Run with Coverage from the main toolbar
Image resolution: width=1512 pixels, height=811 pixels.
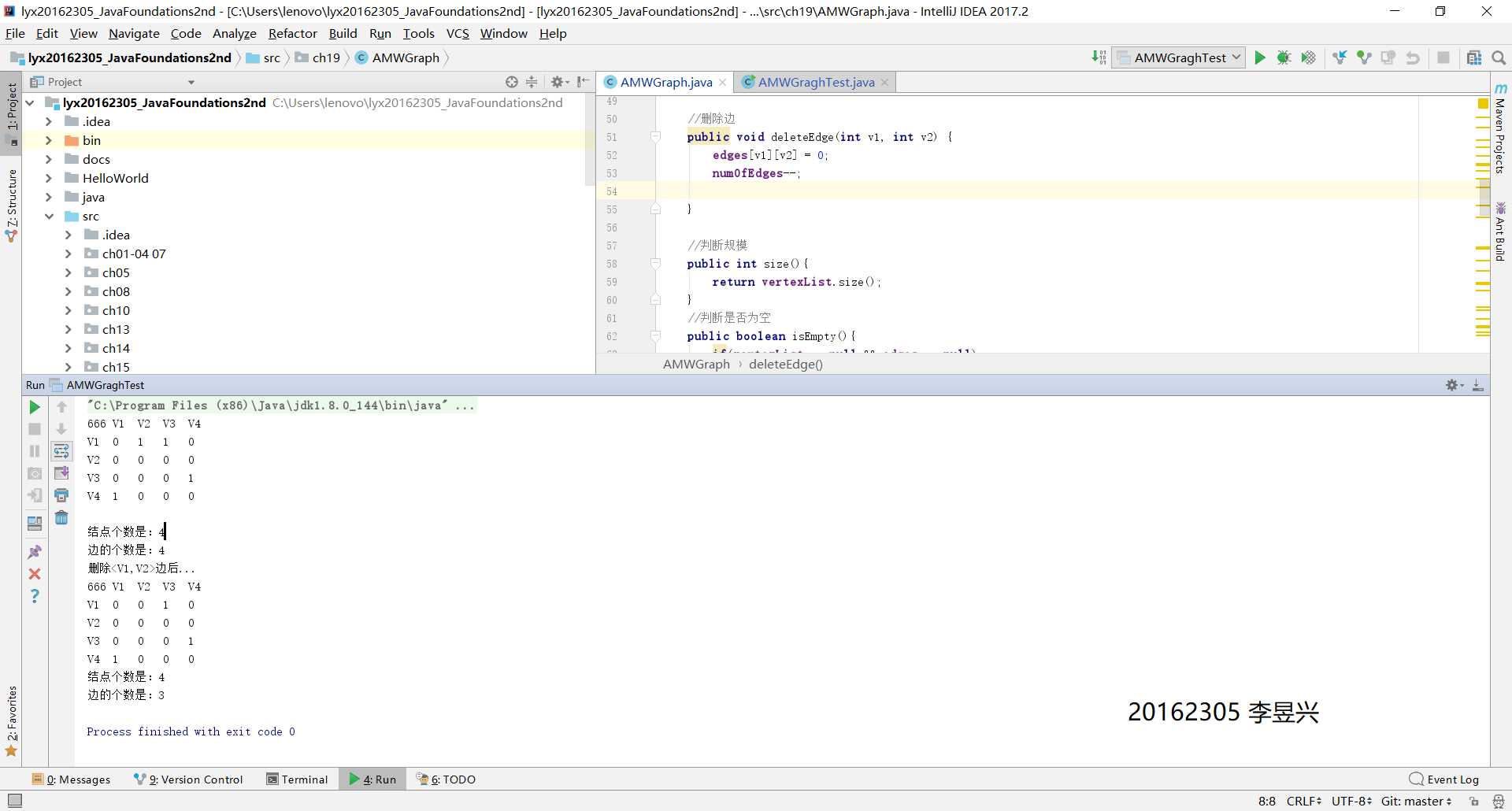pos(1308,57)
